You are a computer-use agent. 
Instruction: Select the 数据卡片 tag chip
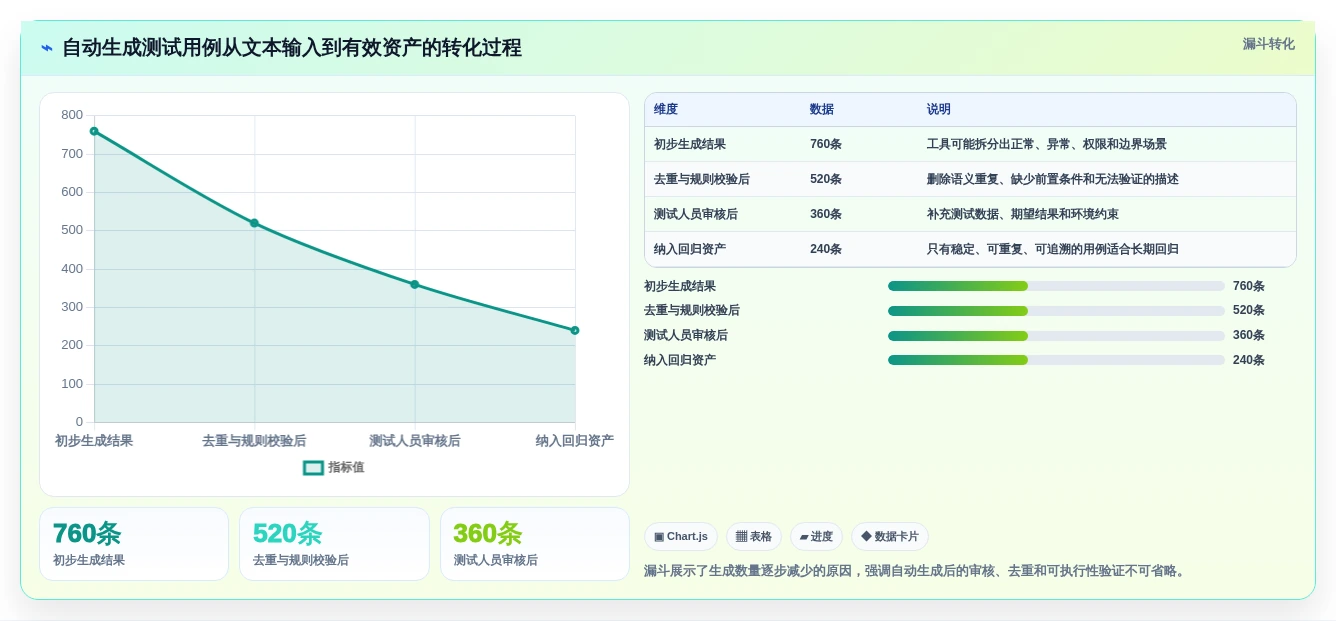point(890,536)
